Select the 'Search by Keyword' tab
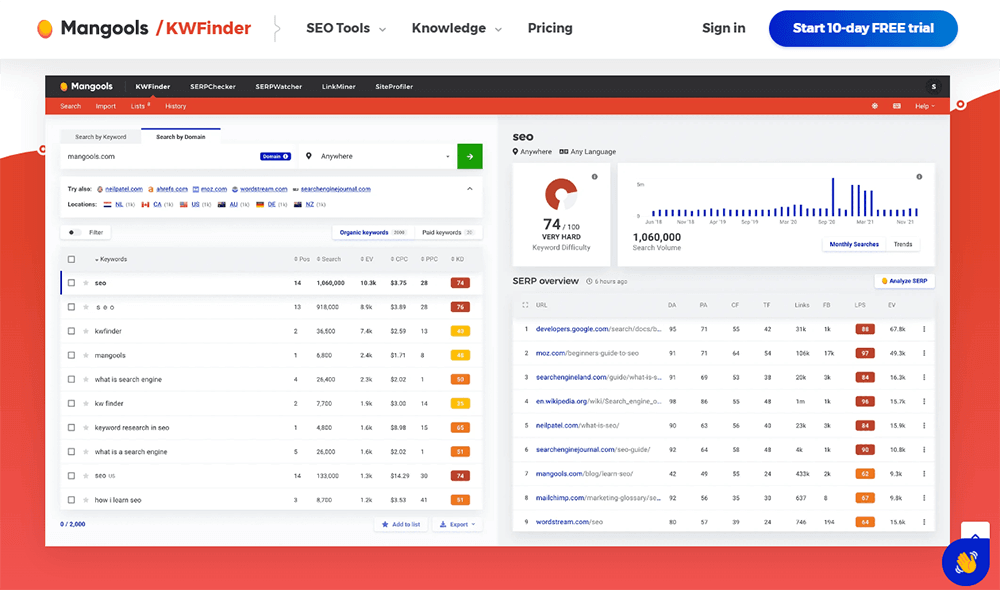The height and width of the screenshot is (590, 1000). 101,136
